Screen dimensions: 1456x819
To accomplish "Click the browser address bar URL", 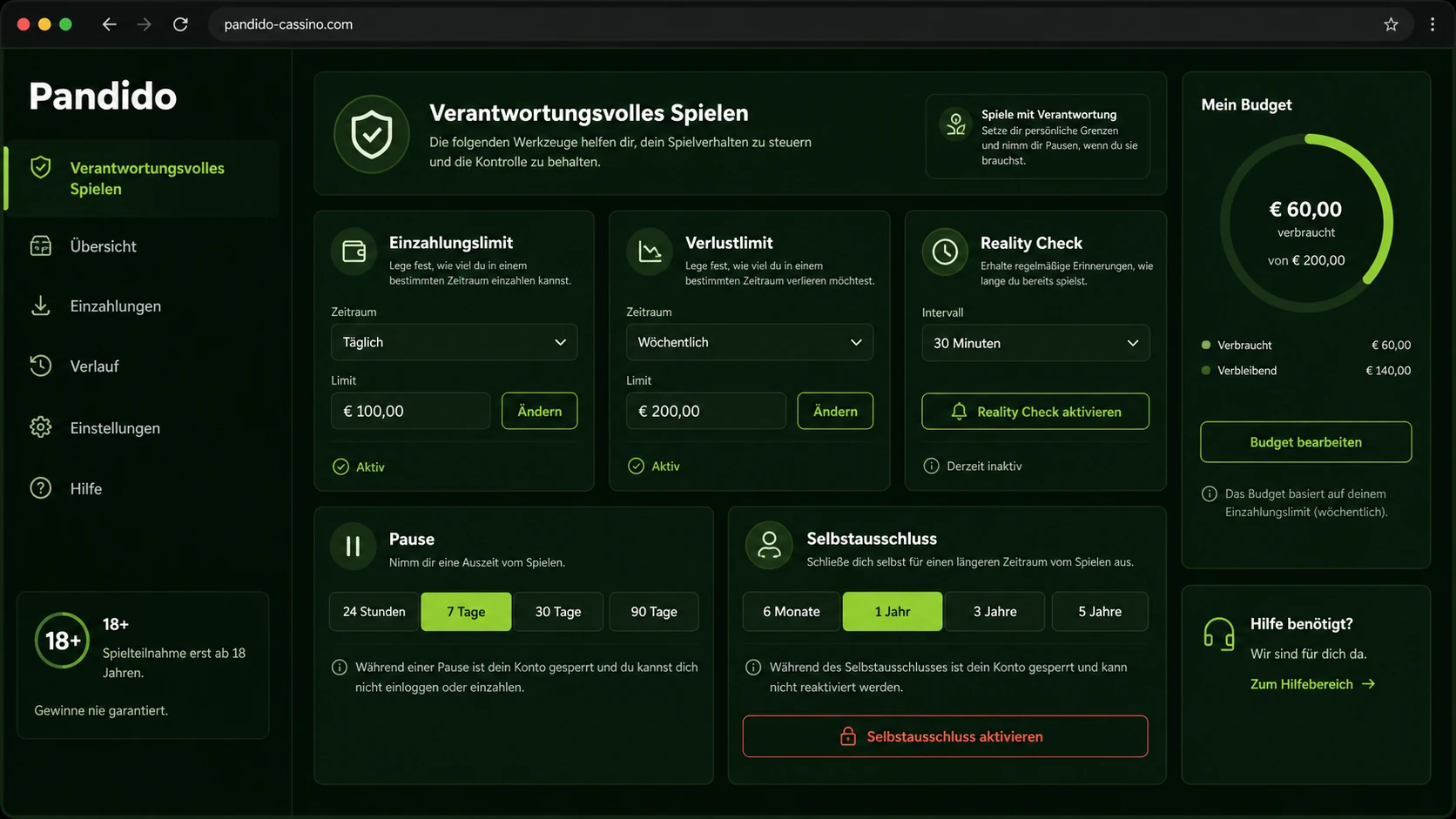I will pyautogui.click(x=288, y=24).
